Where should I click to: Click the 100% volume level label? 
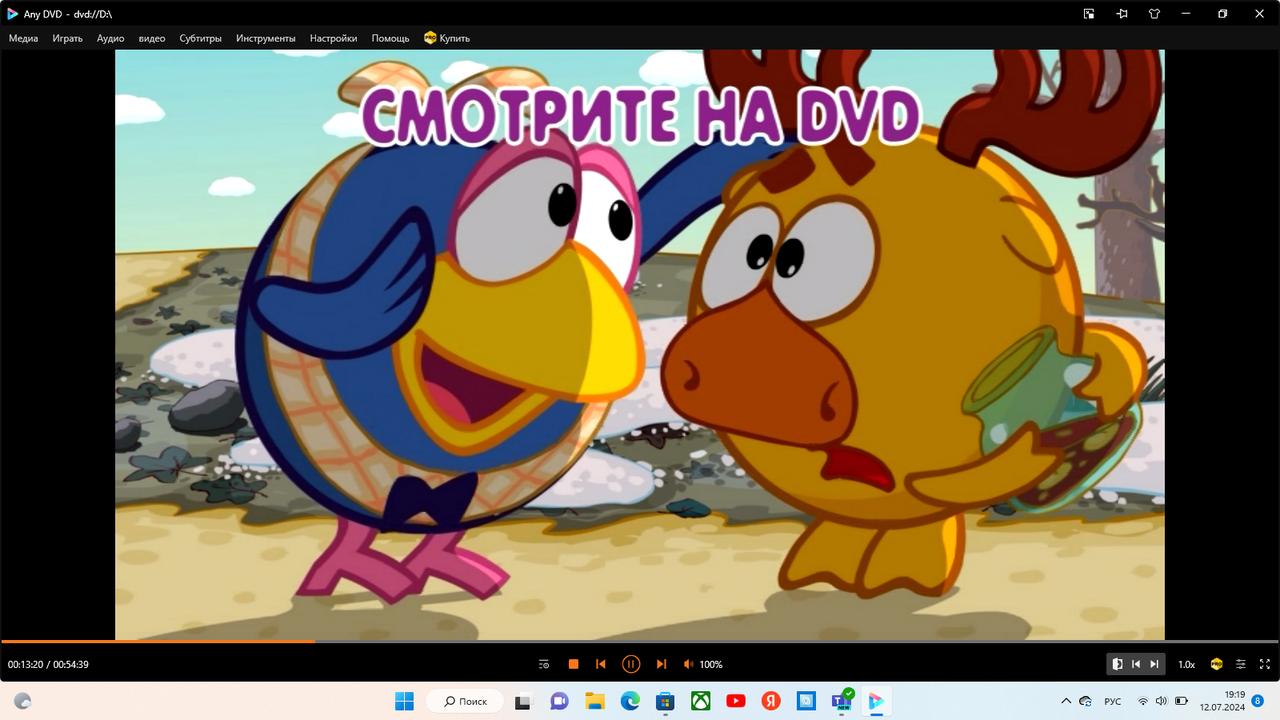711,664
